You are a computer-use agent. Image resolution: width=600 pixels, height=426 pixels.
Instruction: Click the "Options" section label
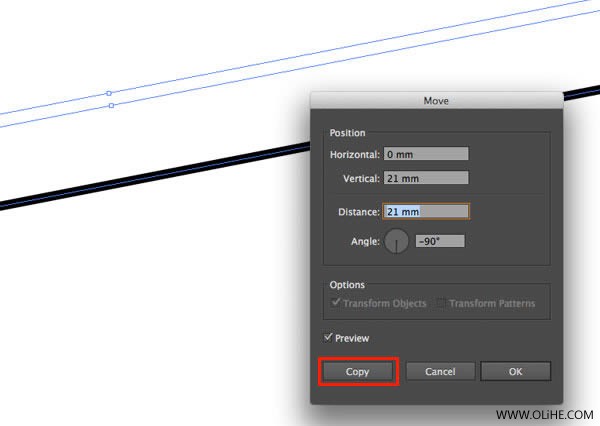[347, 285]
